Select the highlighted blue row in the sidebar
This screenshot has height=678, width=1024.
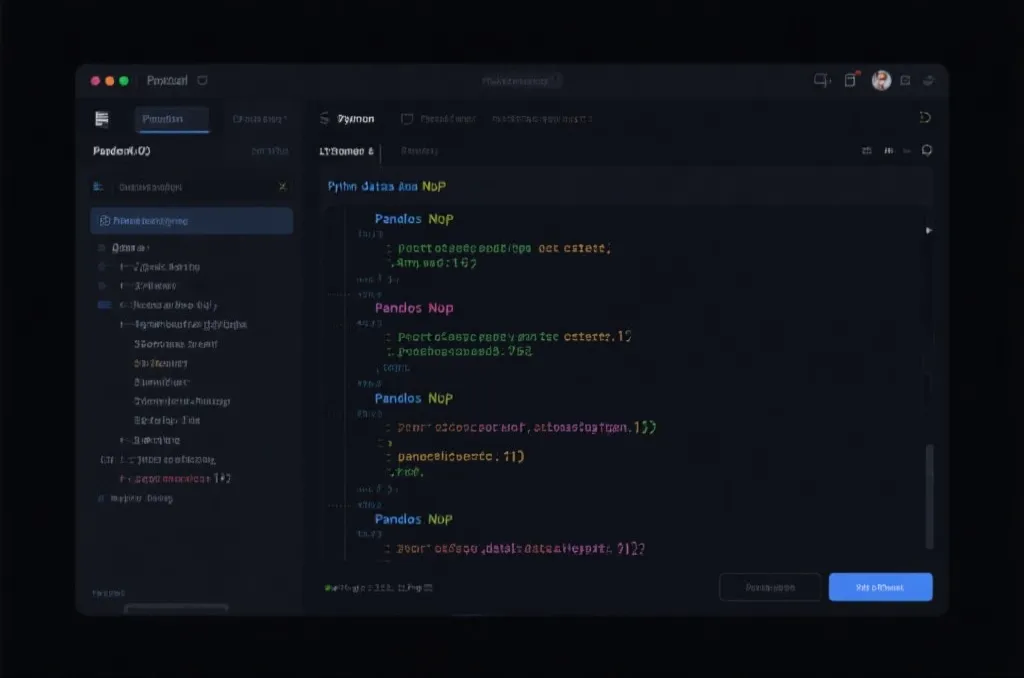click(191, 221)
